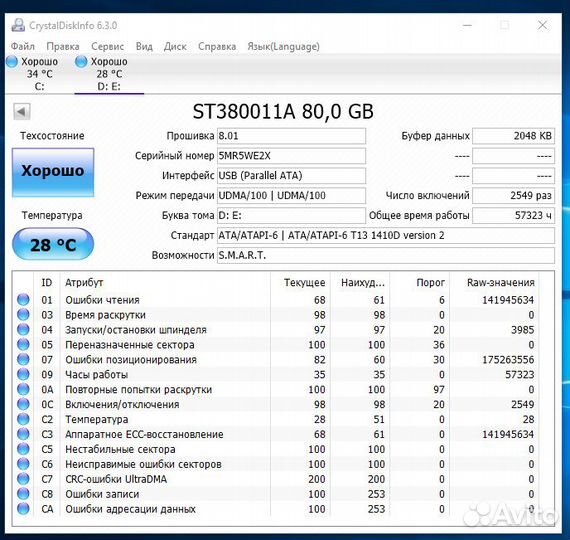Click status dot for C3 Аппаратное ECC-восстановление
Screen dimensions: 570x540
click(x=23, y=434)
